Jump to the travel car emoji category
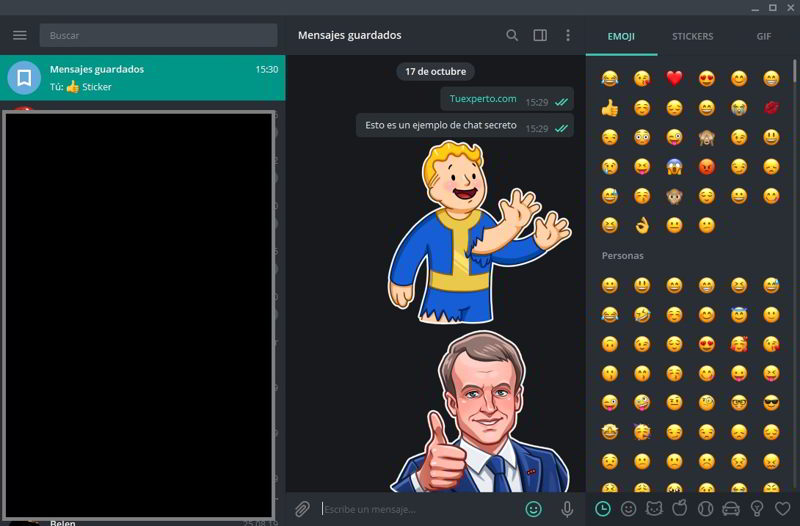This screenshot has height=526, width=800. click(x=731, y=509)
